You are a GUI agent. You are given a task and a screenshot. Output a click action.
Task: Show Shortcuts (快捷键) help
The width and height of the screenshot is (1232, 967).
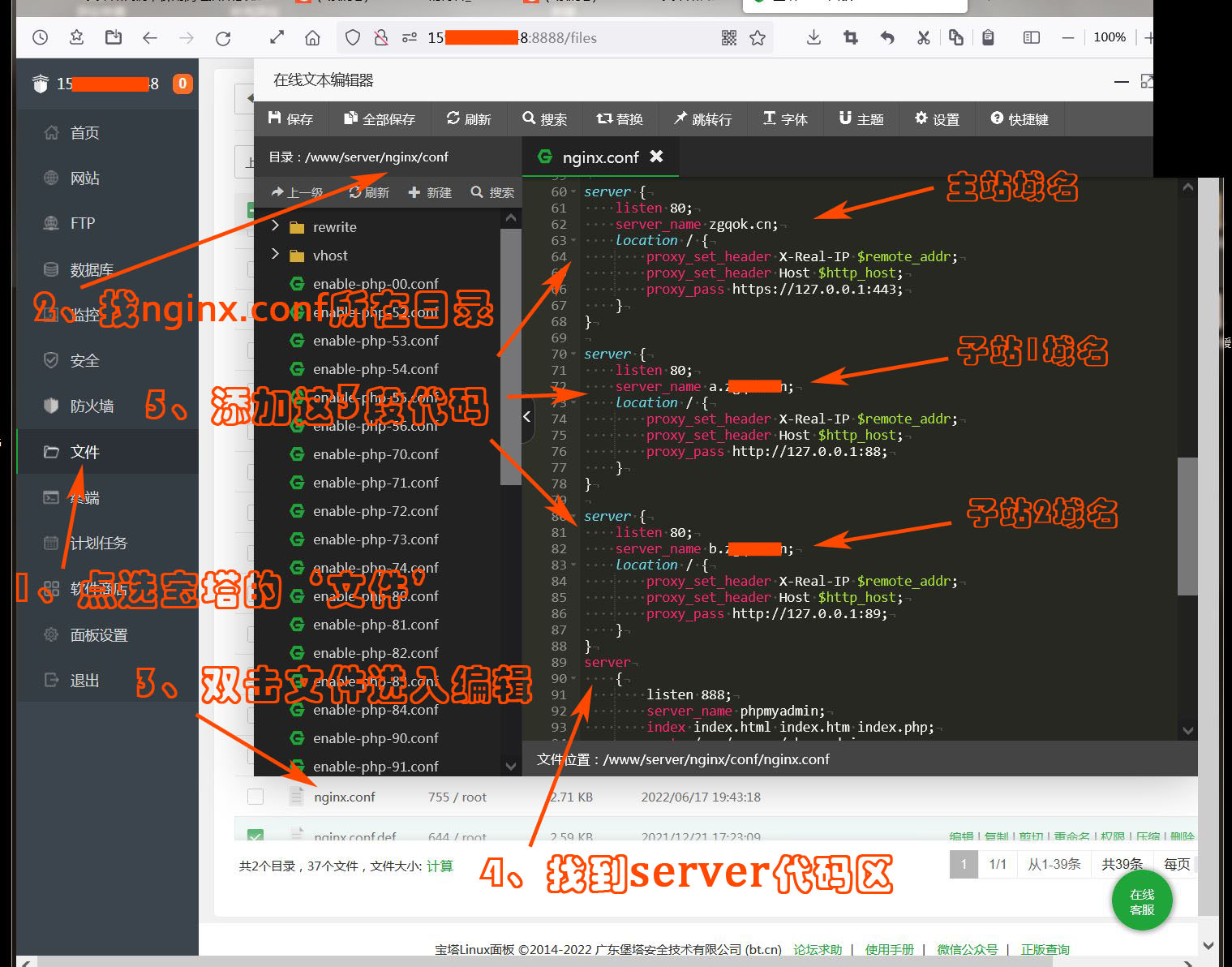(1020, 119)
